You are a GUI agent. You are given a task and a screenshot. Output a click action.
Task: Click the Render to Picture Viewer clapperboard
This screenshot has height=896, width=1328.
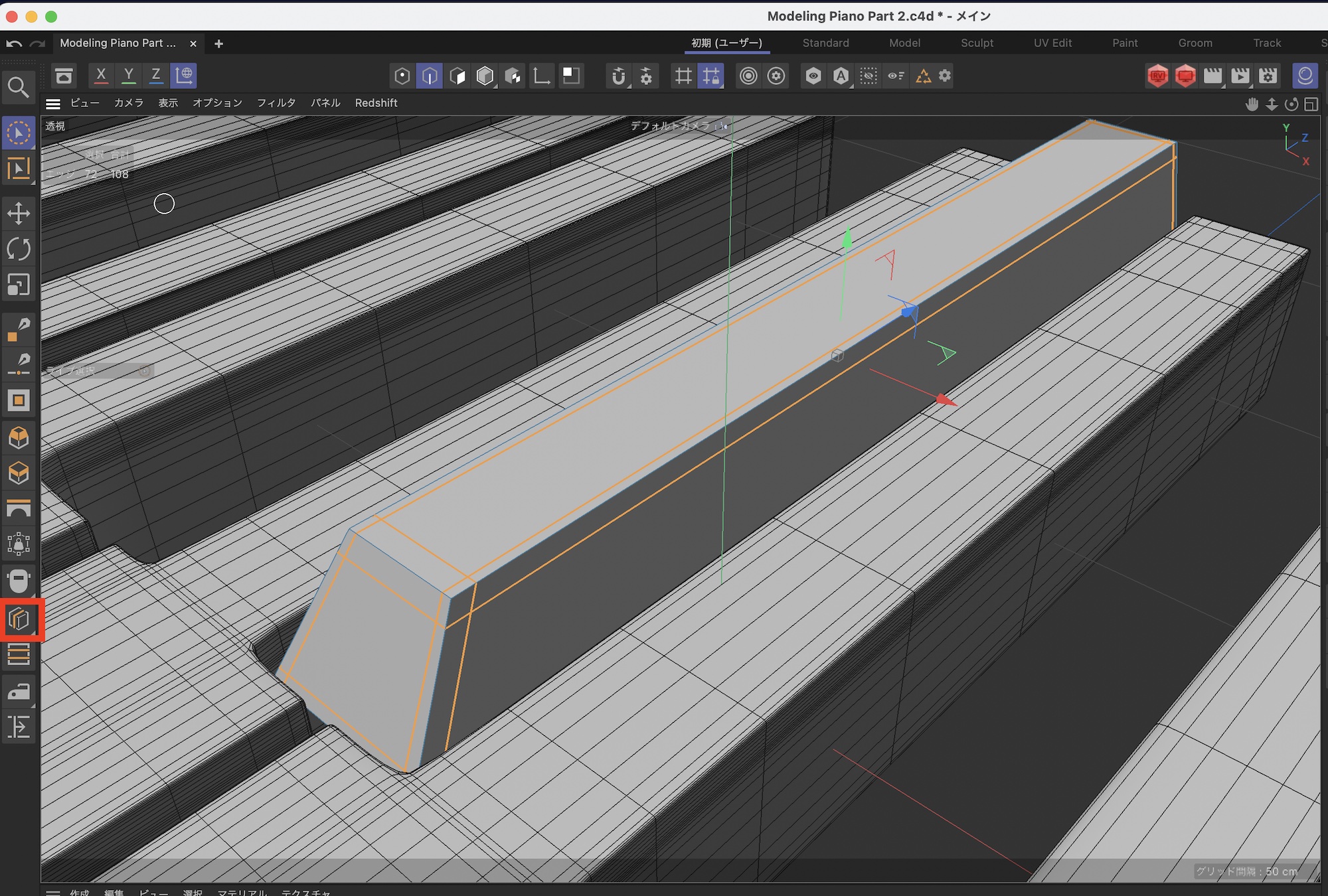tap(1240, 76)
